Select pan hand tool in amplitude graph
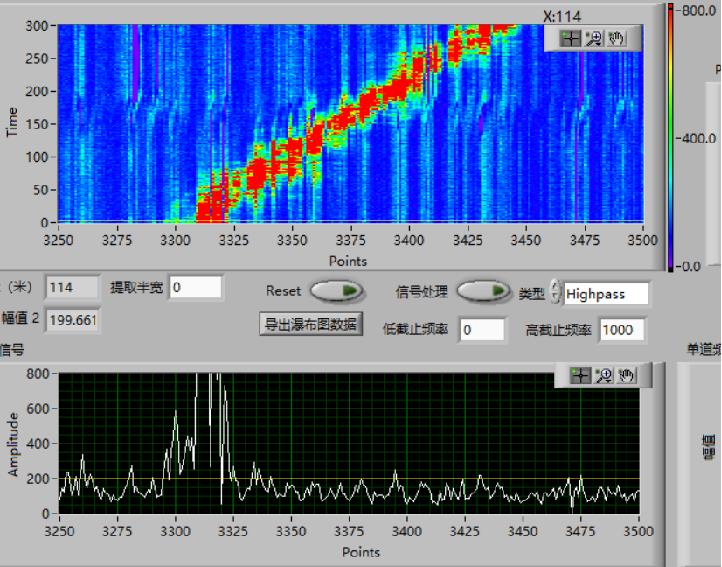 pos(627,375)
